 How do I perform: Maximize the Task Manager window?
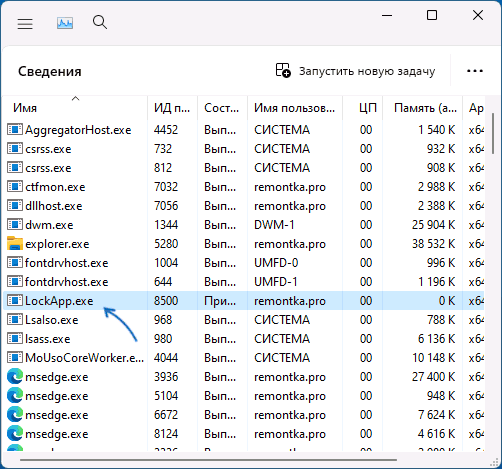[432, 15]
